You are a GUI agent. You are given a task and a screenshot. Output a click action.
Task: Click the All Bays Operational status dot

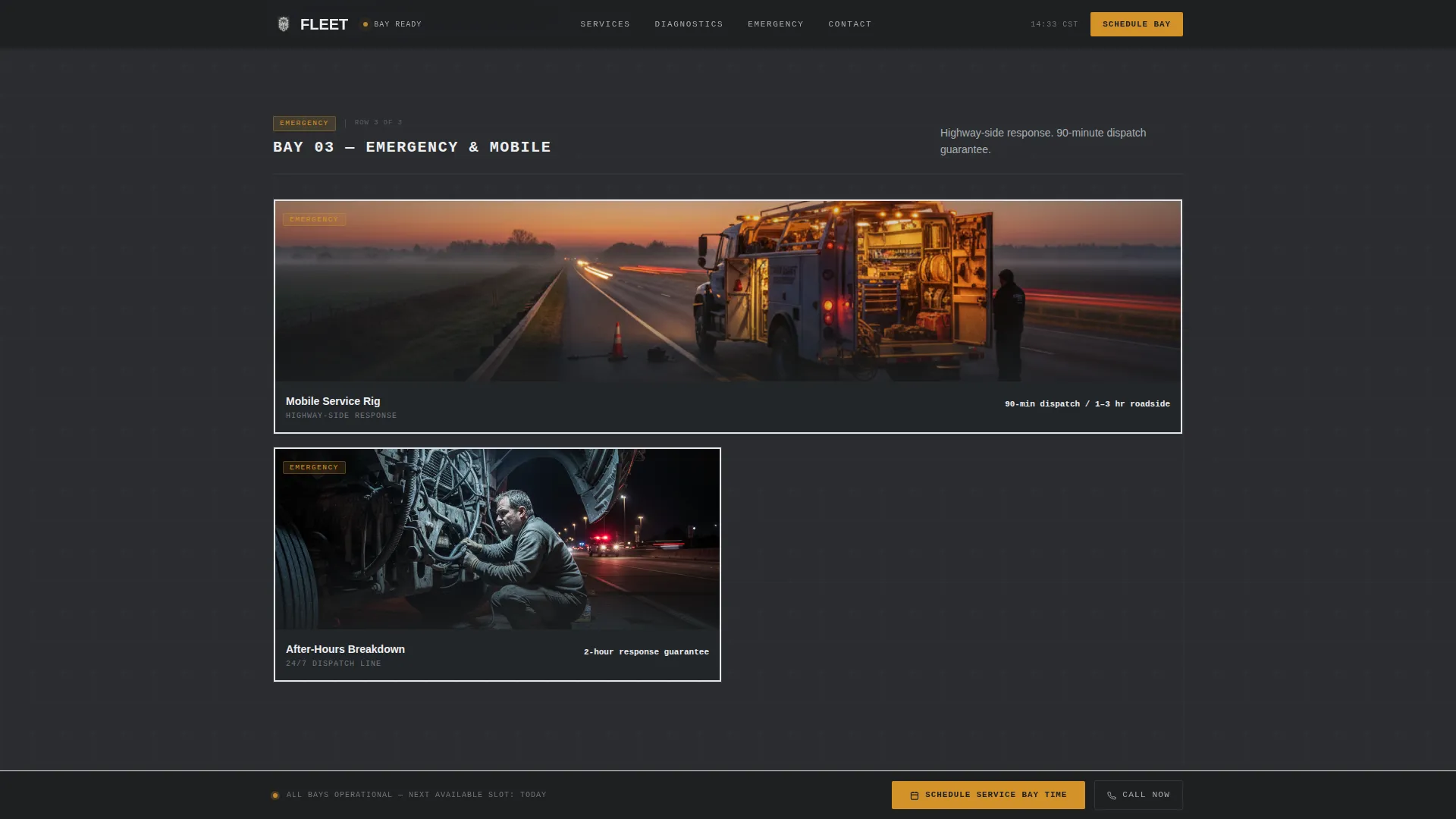coord(275,795)
